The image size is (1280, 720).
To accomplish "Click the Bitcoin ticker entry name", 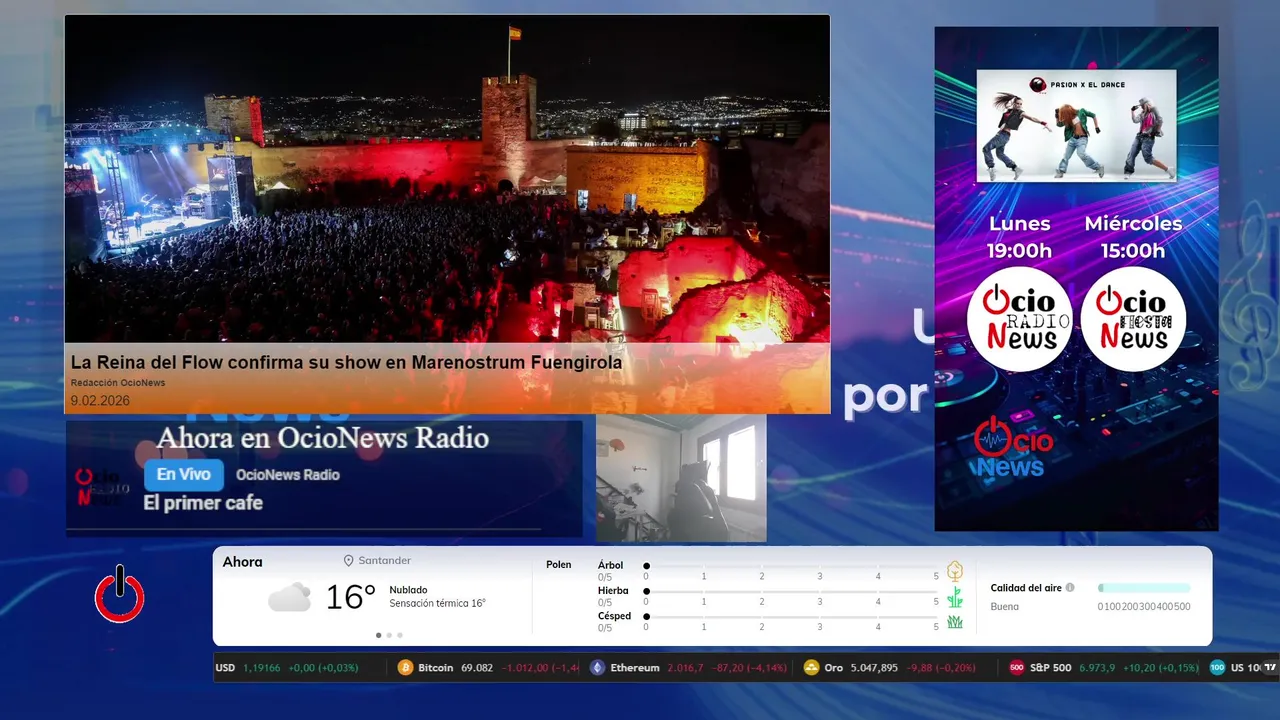I will (436, 668).
